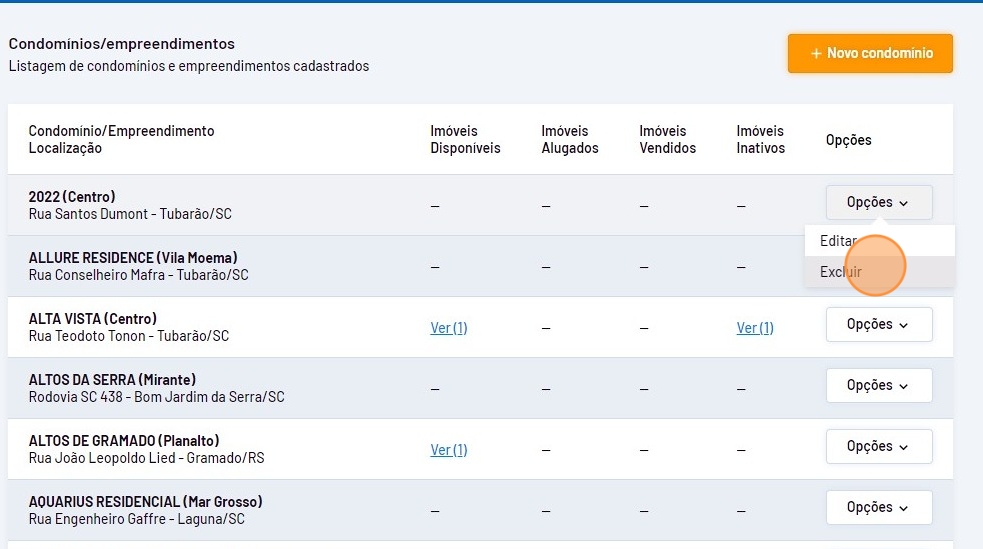Open ALTA VISTA available properties Ver (1) link

(449, 328)
